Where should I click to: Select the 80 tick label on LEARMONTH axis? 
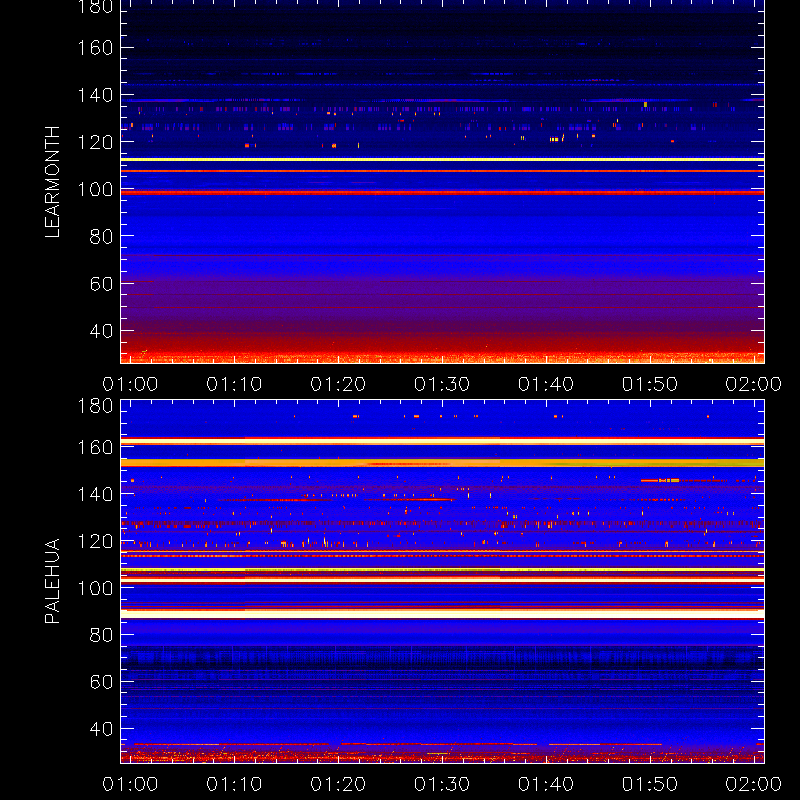[x=102, y=237]
